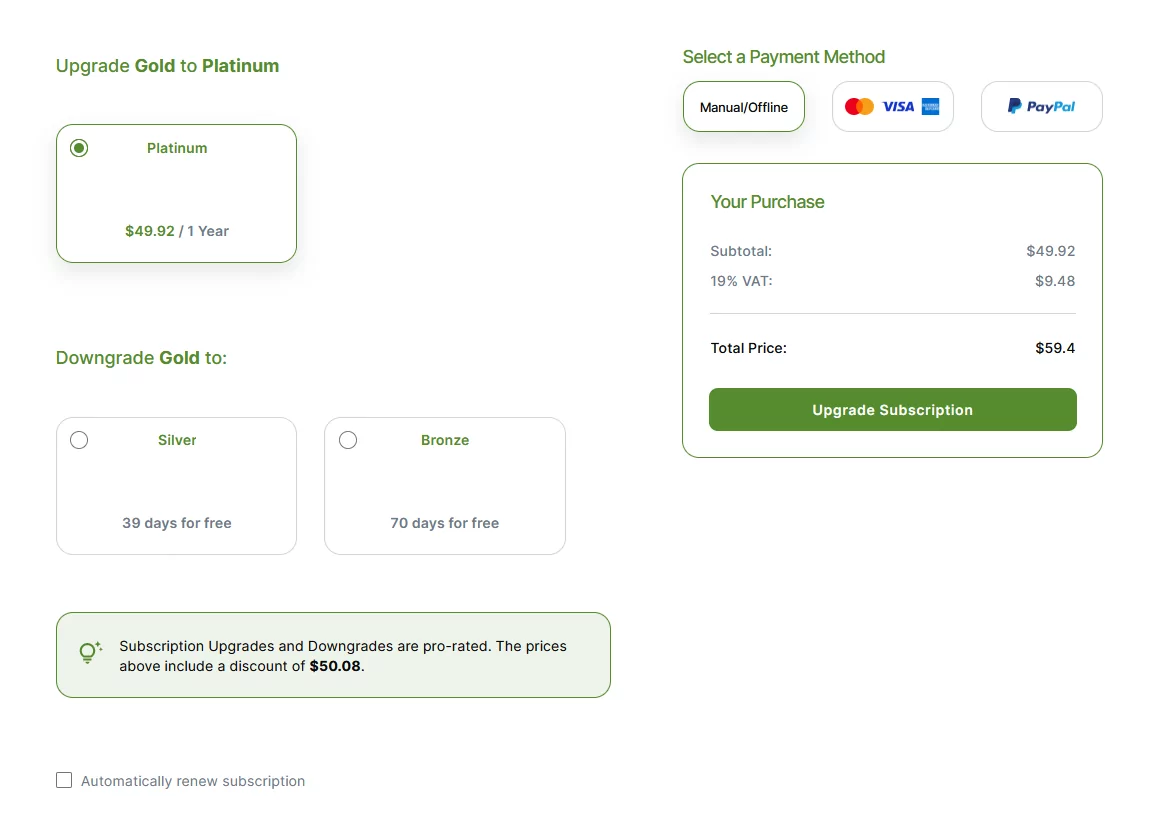
Task: Click the American Express card icon
Action: pos(930,106)
